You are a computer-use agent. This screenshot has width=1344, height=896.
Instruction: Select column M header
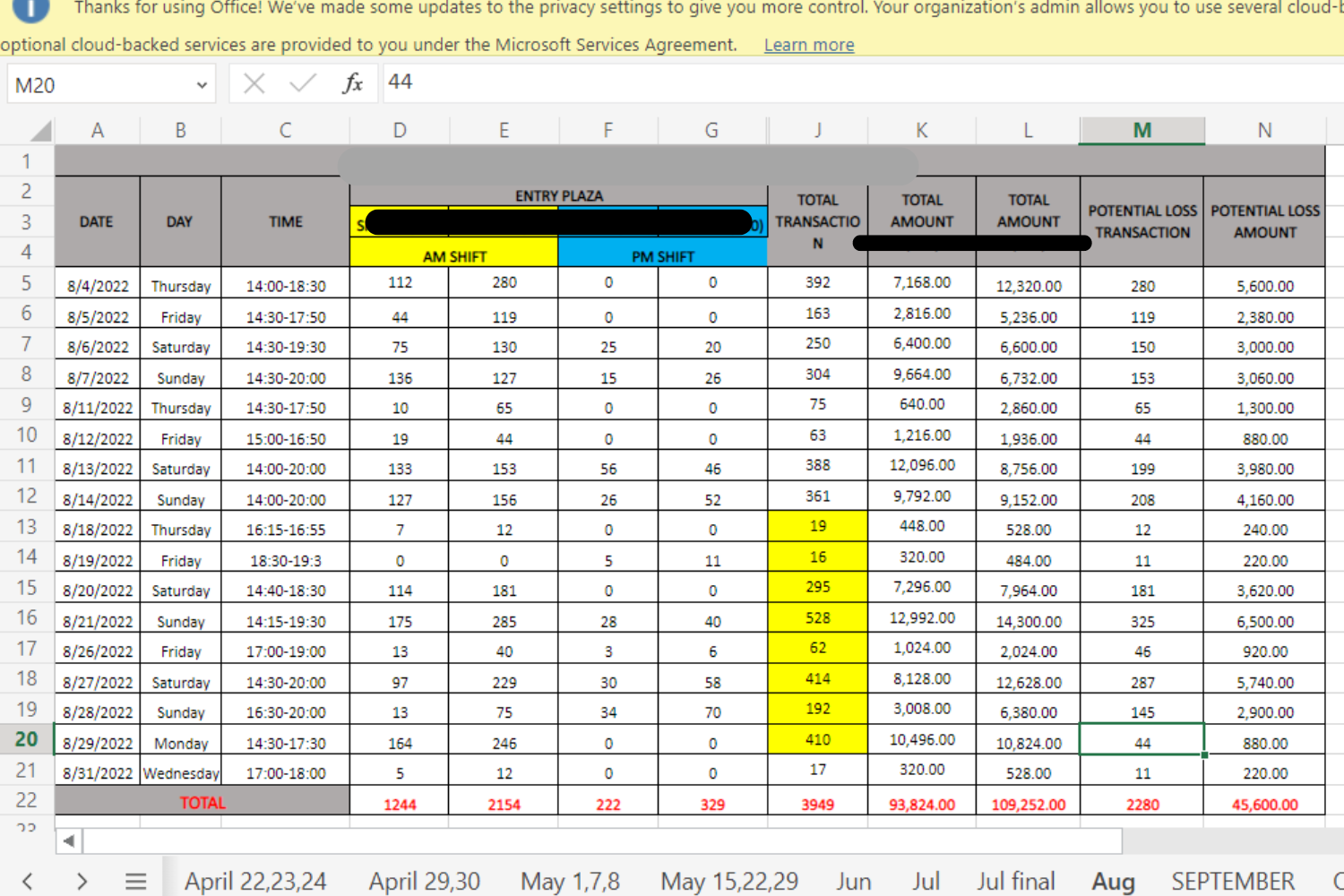[x=1142, y=131]
